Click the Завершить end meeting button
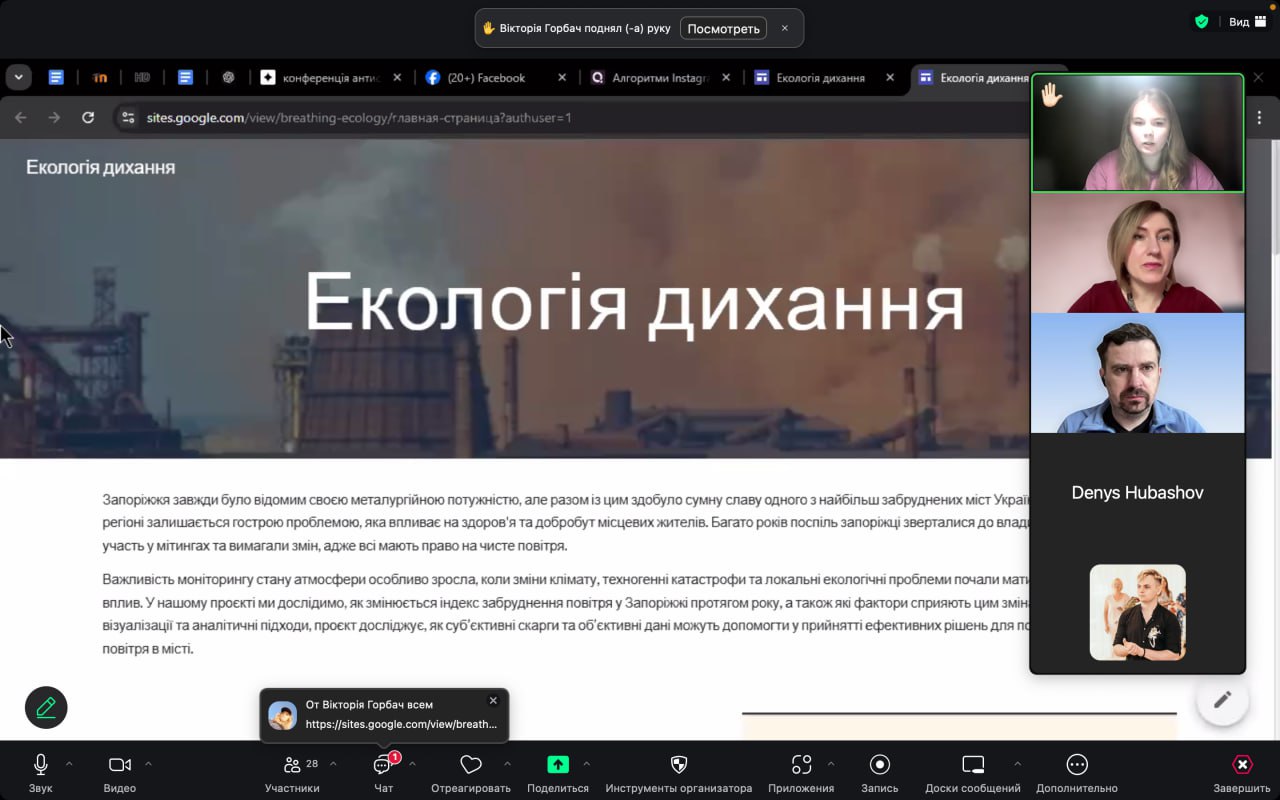1280x800 pixels. [1242, 765]
